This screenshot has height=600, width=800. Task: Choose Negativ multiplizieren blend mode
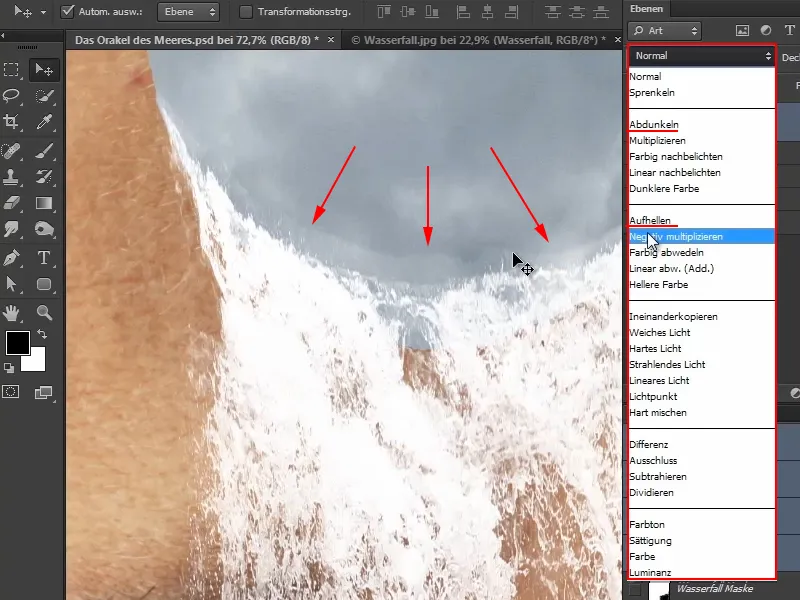point(702,237)
